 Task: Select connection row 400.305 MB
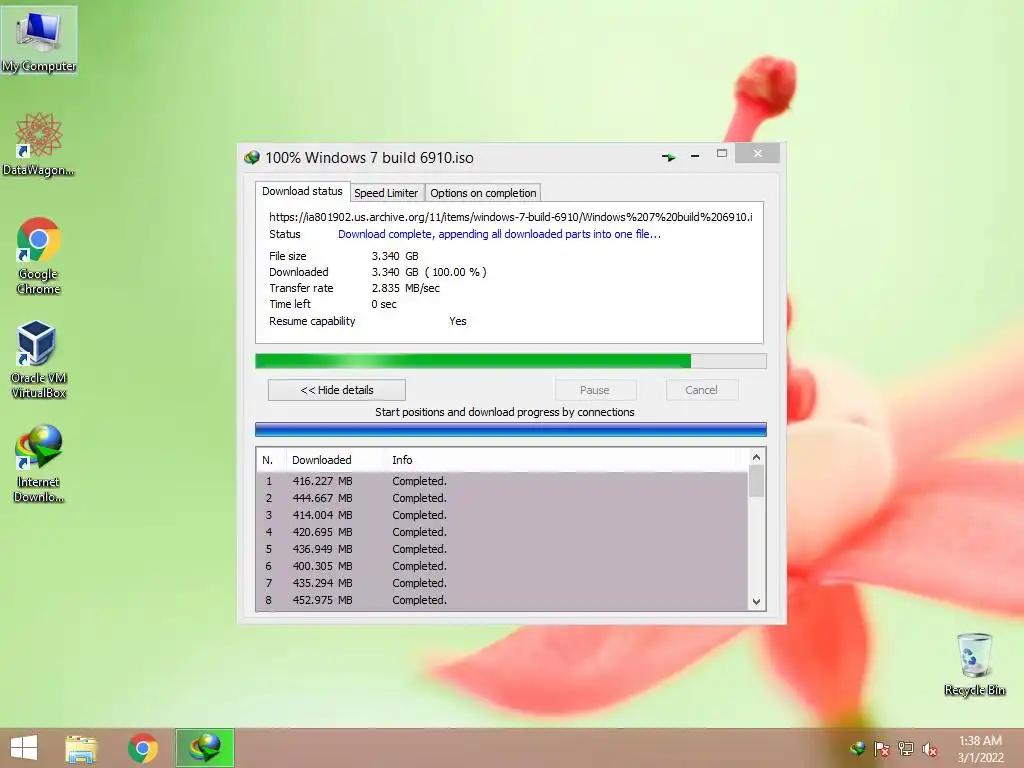502,566
